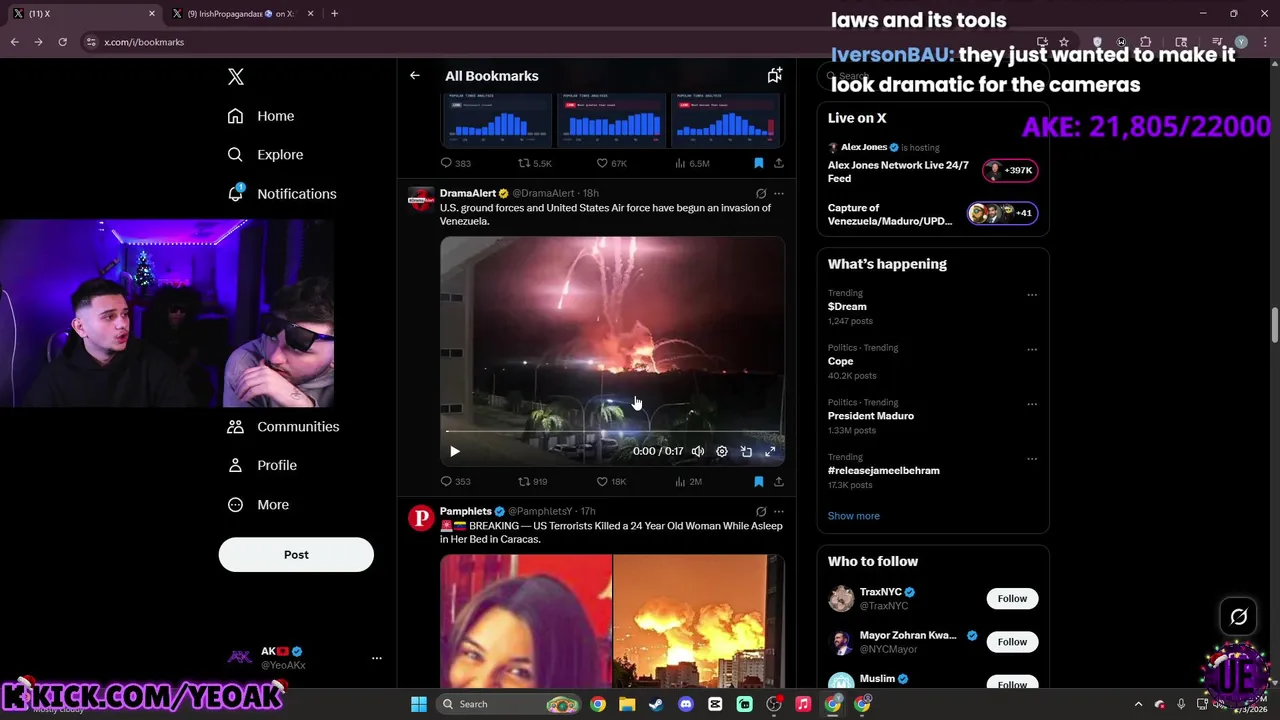Repost the post with 5.5K reposts
1280x720 pixels.
click(x=534, y=163)
